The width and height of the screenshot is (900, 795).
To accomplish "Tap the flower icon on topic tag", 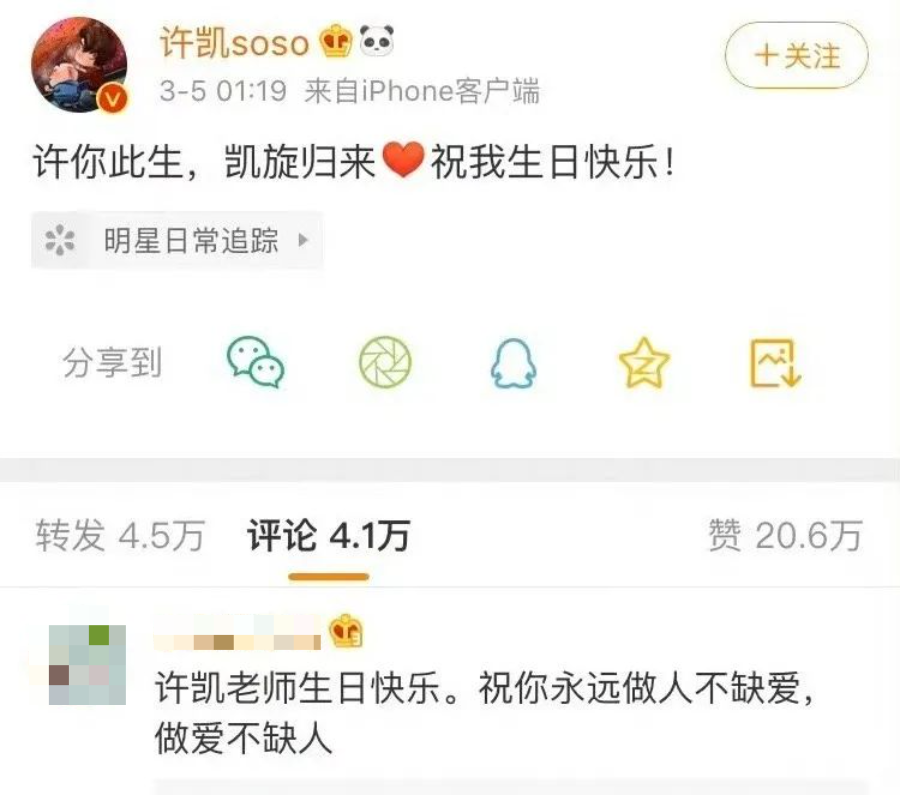I will tap(60, 240).
